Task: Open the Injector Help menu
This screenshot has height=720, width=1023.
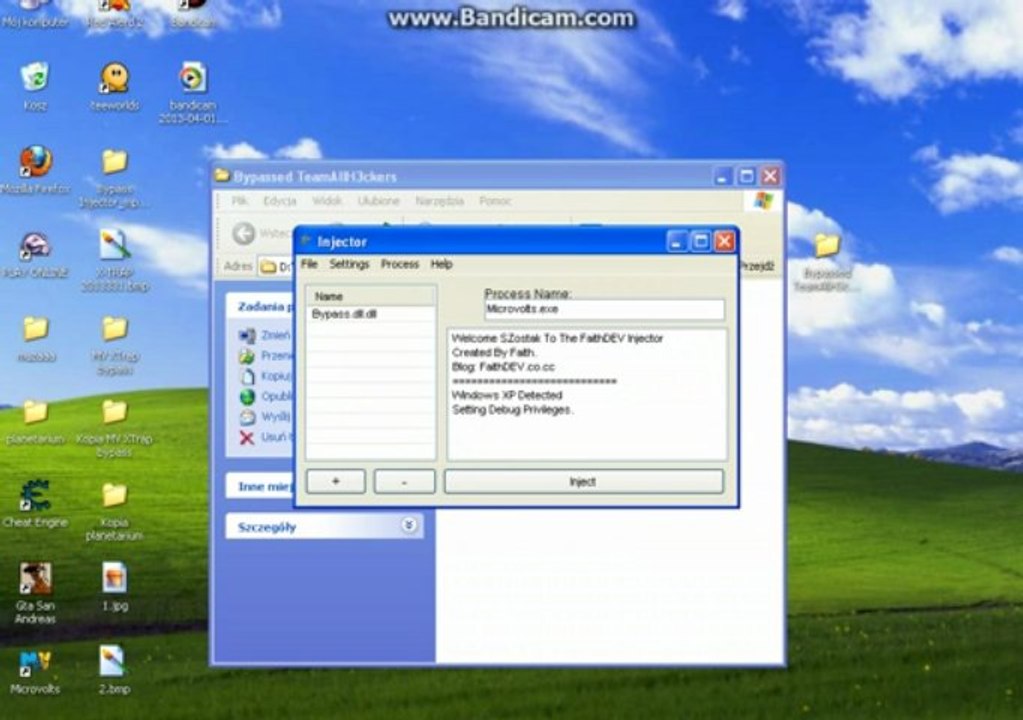Action: pos(442,264)
